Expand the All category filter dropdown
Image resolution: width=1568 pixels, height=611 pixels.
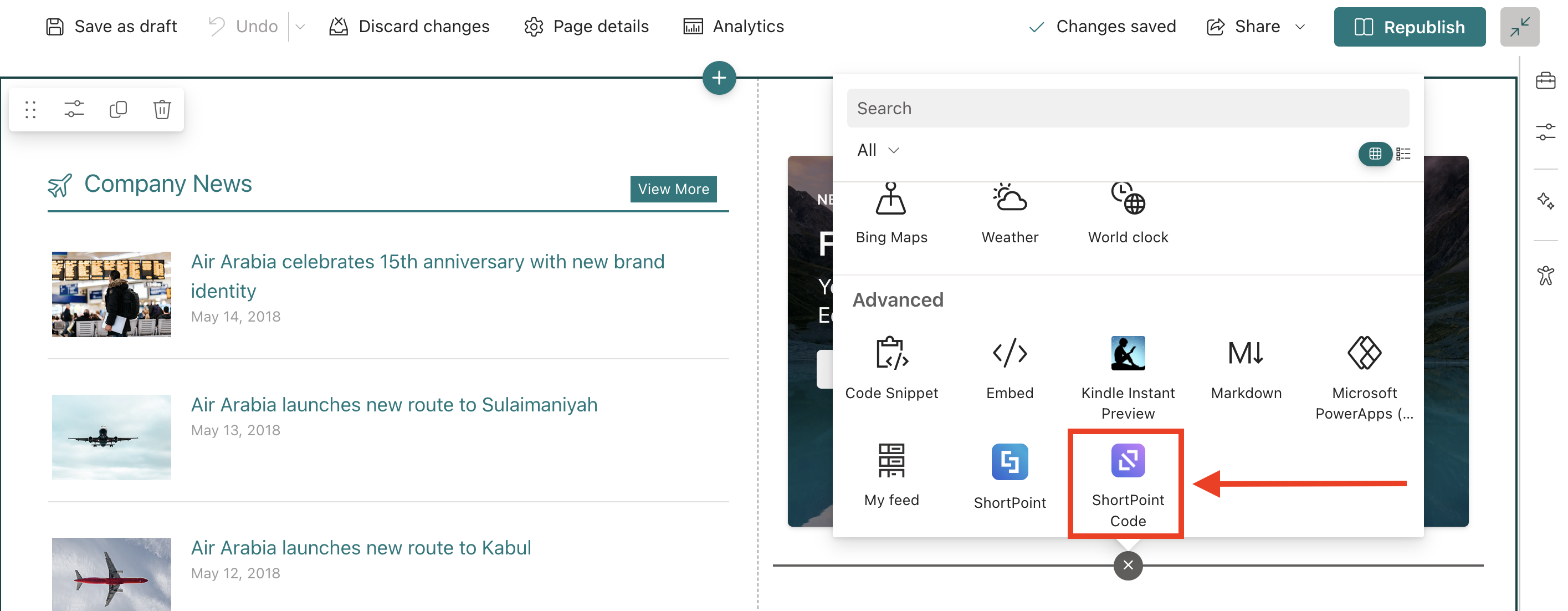click(877, 150)
